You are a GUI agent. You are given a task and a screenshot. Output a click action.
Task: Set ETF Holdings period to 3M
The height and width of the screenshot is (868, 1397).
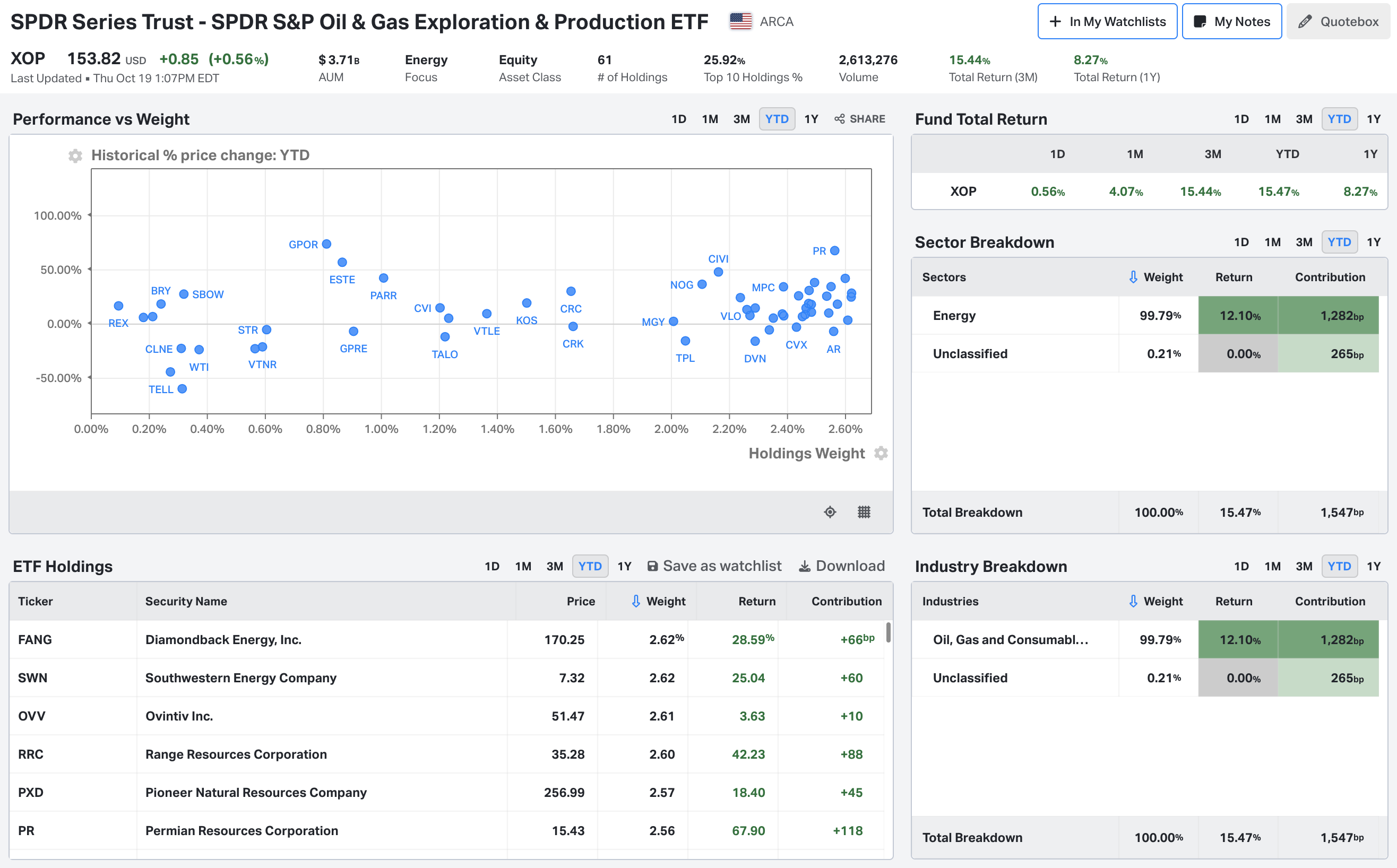[554, 566]
